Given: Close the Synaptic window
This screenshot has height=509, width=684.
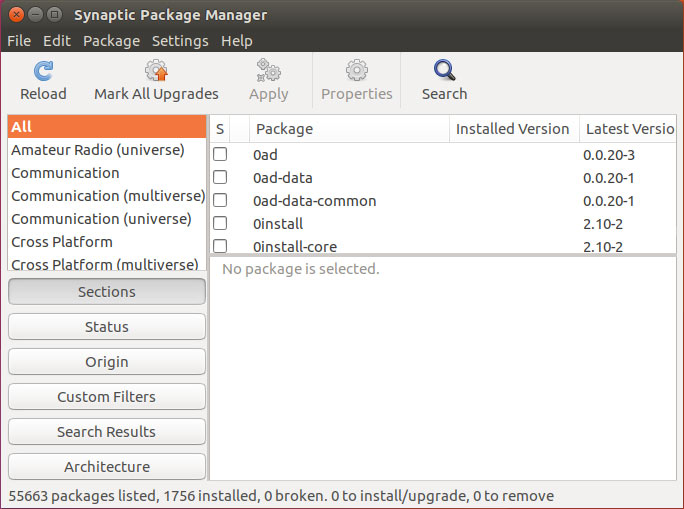Looking at the screenshot, I should coord(16,15).
